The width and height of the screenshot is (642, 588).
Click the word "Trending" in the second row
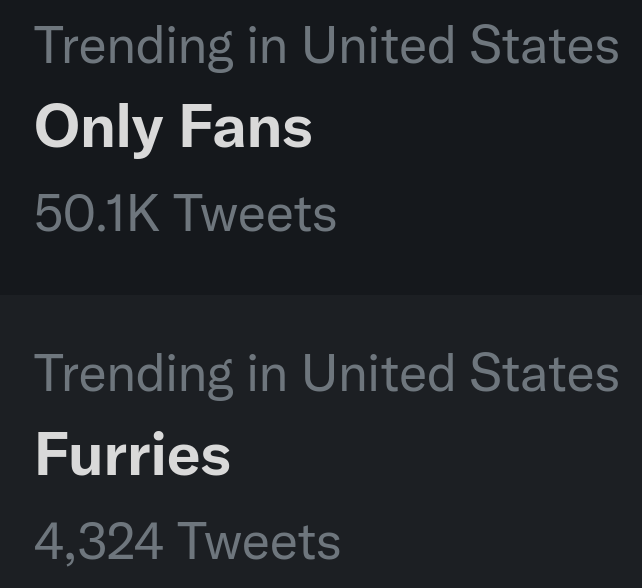click(x=132, y=373)
